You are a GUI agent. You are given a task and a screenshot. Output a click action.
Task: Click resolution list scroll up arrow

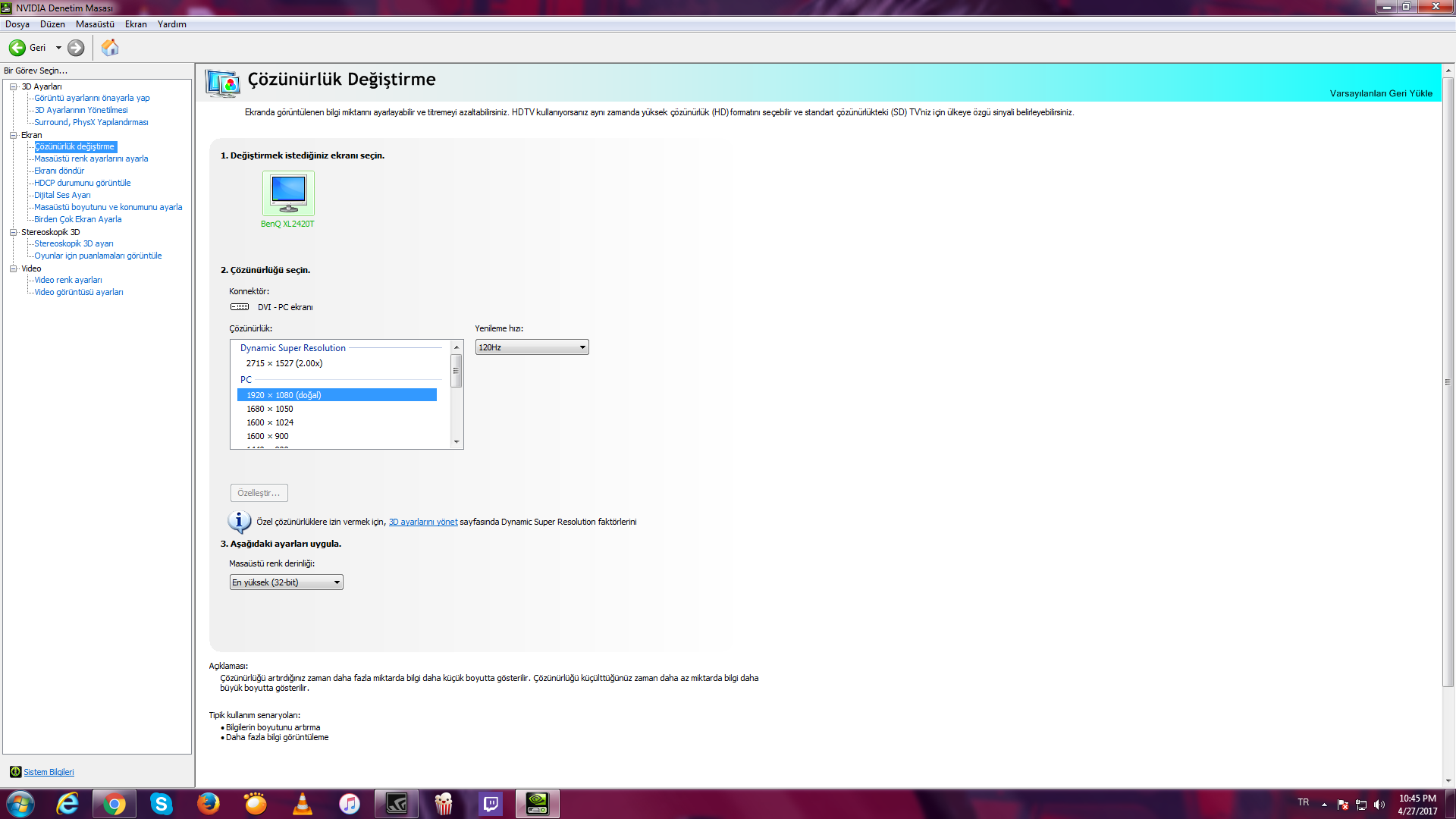457,347
